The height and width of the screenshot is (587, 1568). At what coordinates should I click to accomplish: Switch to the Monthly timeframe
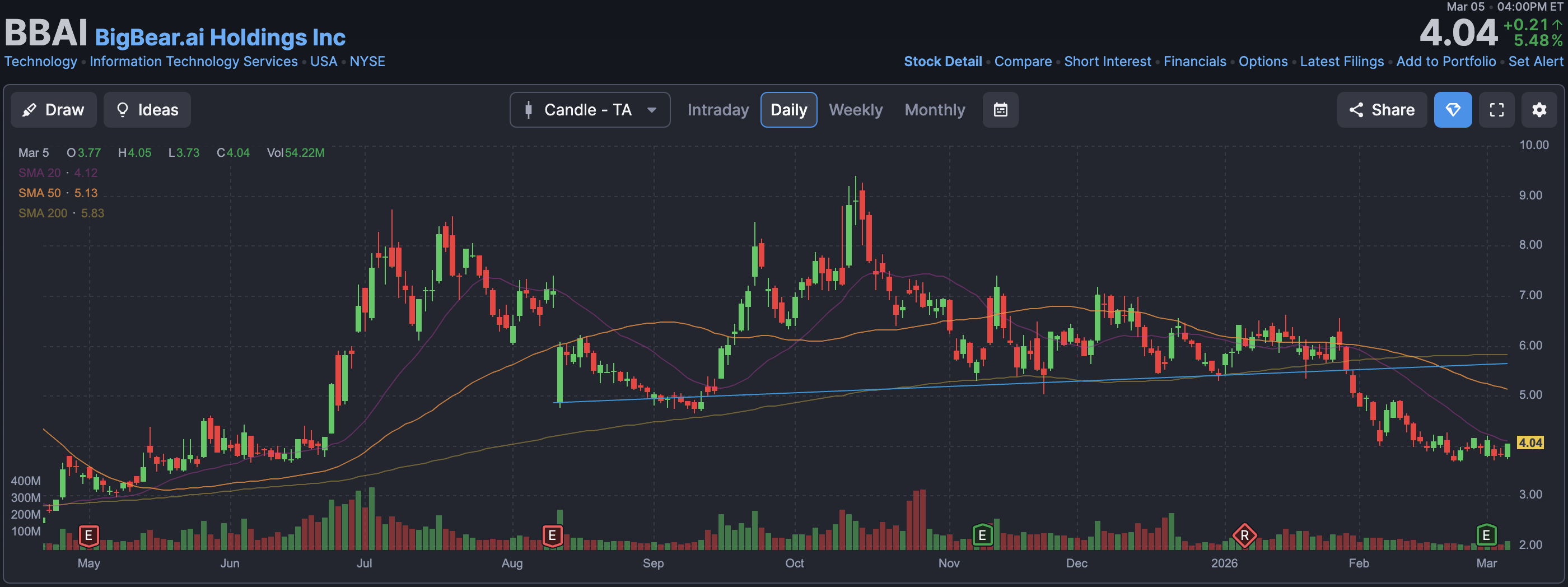pos(934,110)
